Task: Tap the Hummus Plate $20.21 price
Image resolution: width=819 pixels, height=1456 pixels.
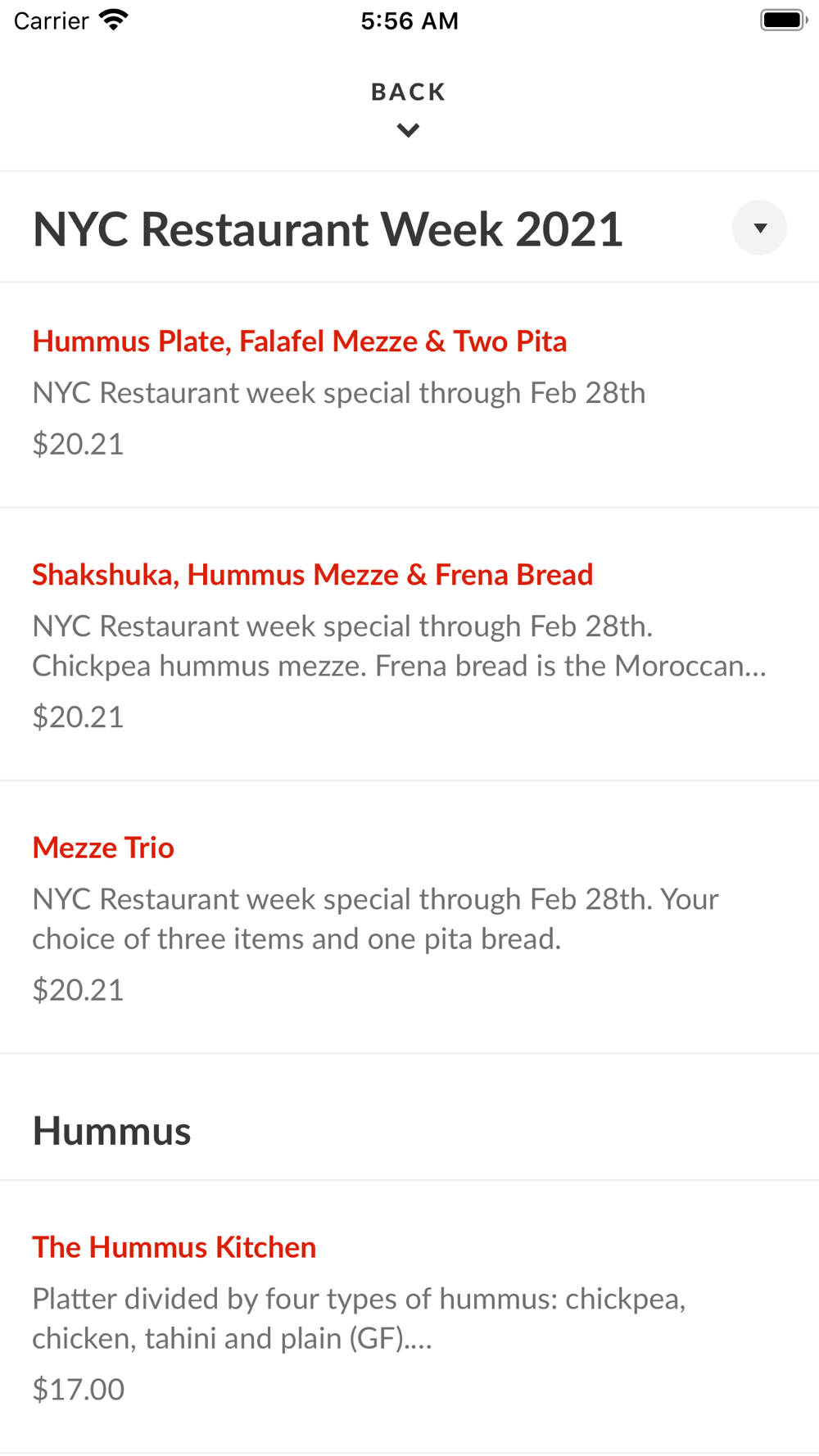Action: [79, 444]
